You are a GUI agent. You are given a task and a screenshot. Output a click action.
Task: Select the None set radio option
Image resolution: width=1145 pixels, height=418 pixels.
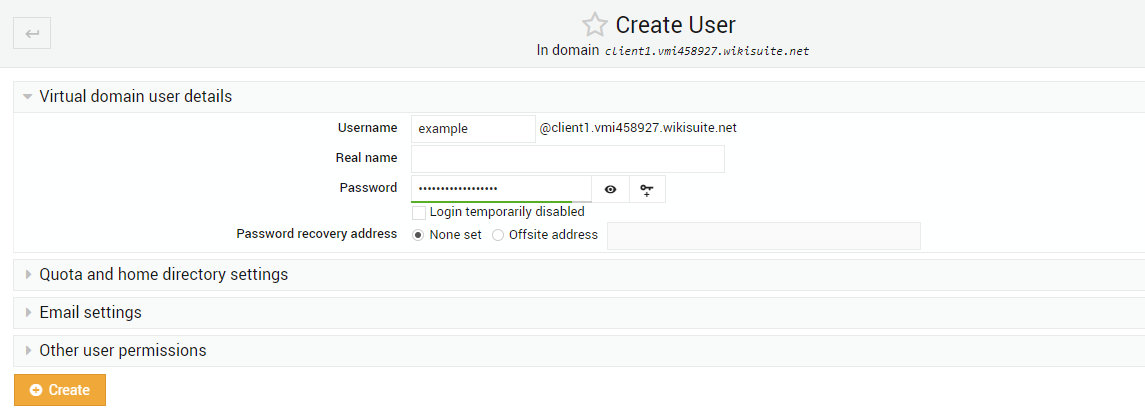point(418,235)
